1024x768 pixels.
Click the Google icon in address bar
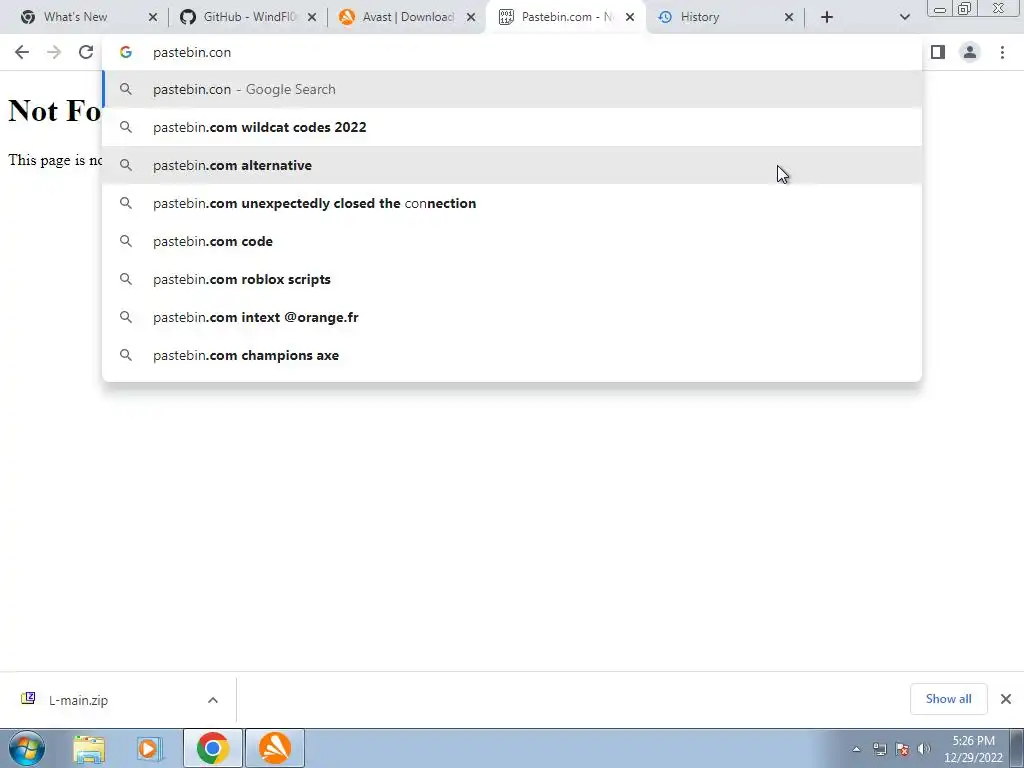tap(125, 52)
